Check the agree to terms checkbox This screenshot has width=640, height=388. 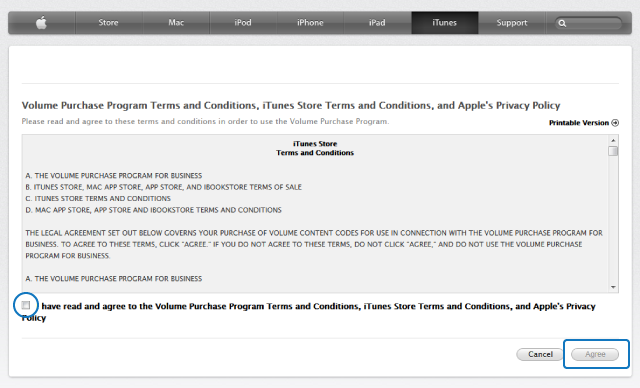(x=26, y=305)
